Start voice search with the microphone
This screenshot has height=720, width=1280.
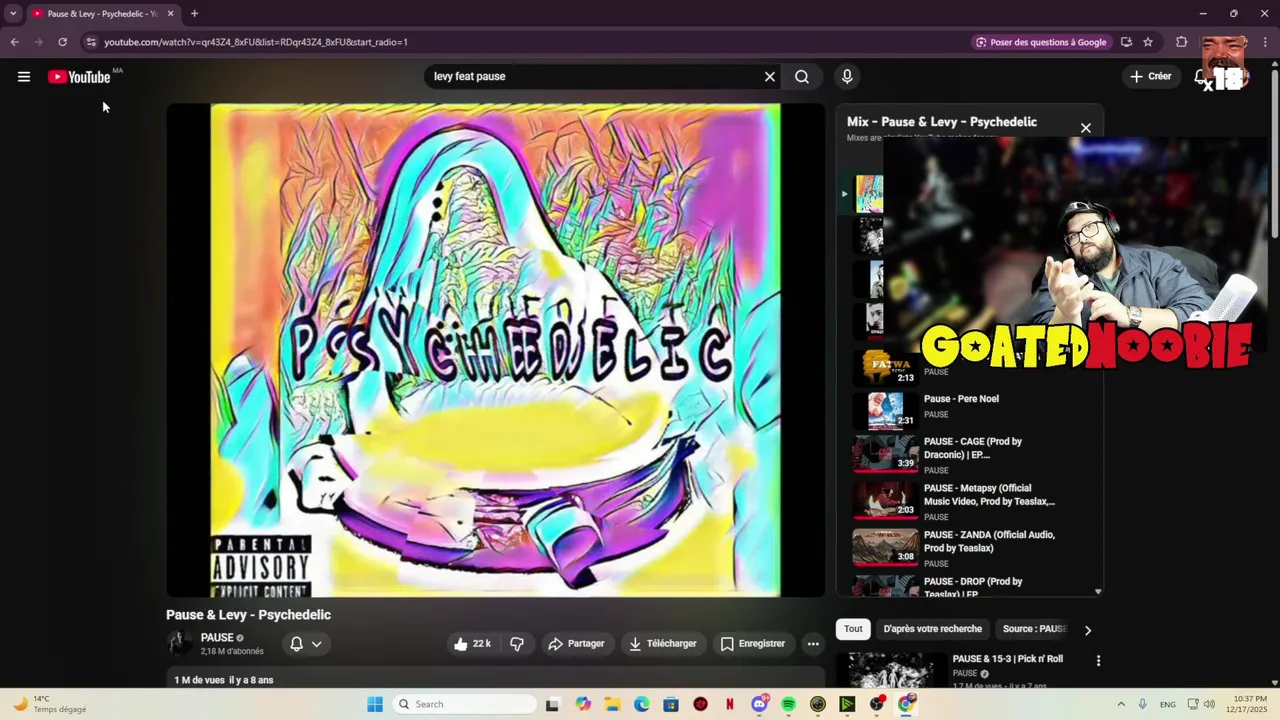coord(847,76)
